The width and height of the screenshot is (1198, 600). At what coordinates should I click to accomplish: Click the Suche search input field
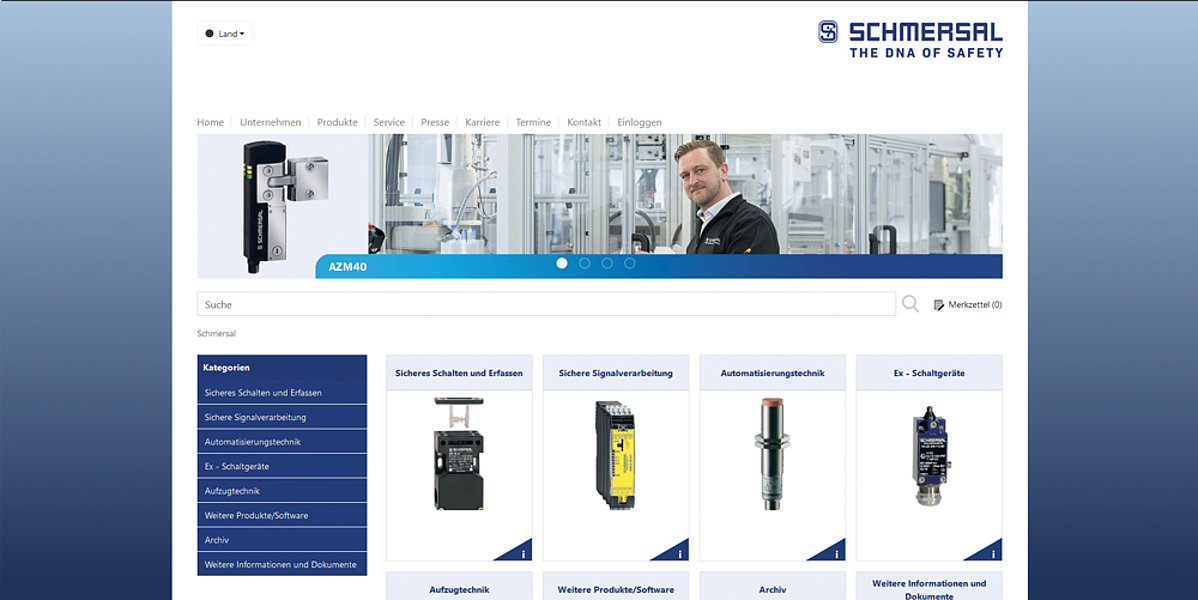[x=546, y=304]
